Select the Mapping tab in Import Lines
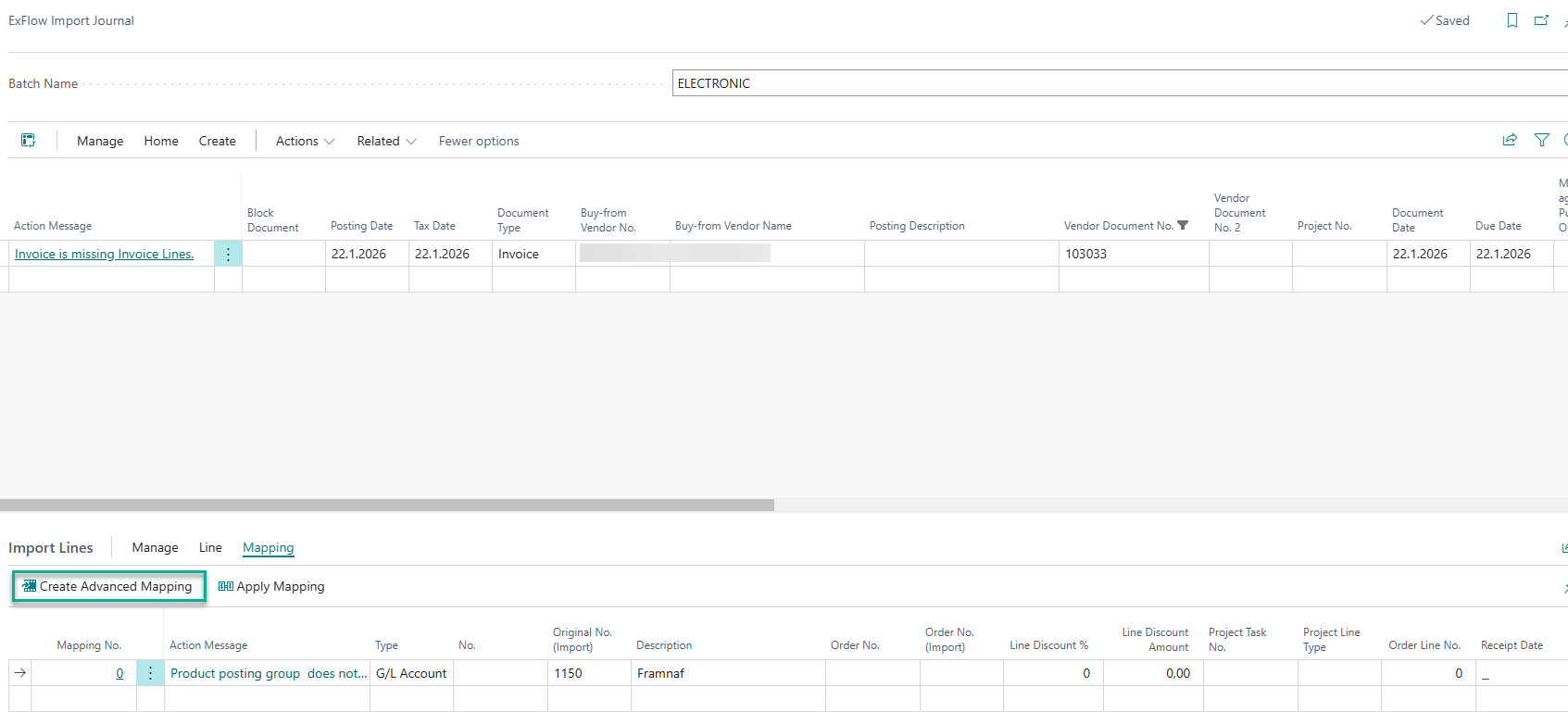 click(x=268, y=547)
